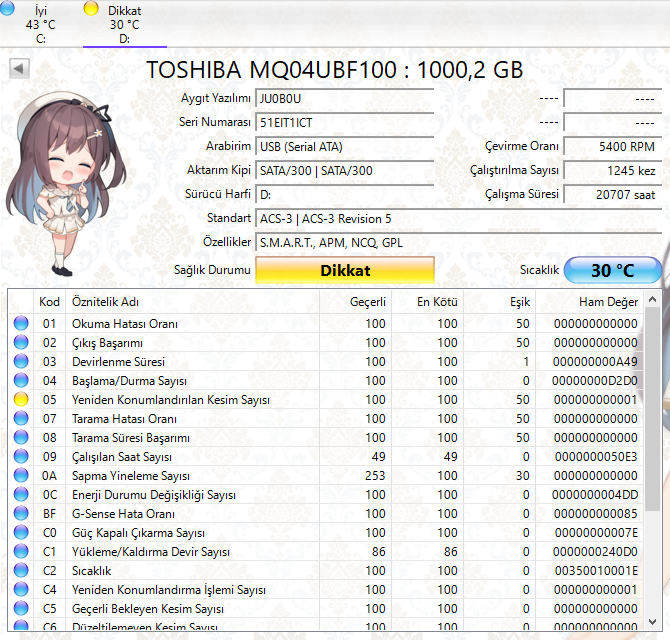The width and height of the screenshot is (670, 640).
Task: Click the status orb for Sıcaklık attribute C2
Action: click(x=21, y=570)
